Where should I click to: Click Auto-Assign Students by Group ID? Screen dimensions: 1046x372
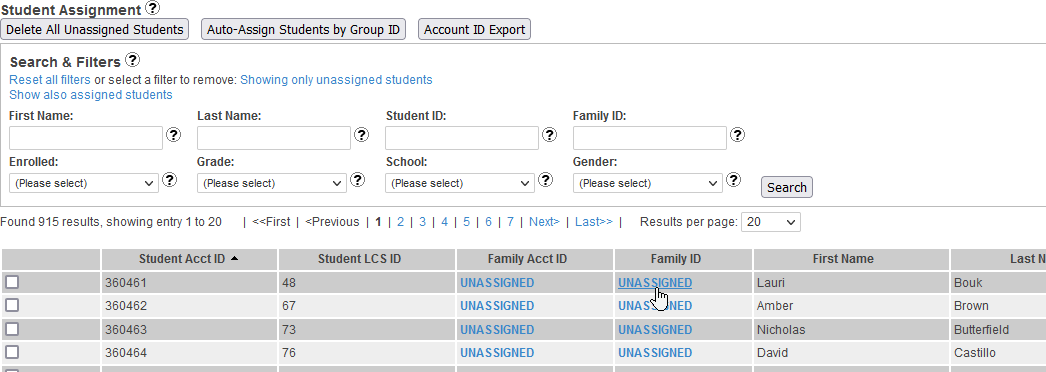(x=304, y=29)
